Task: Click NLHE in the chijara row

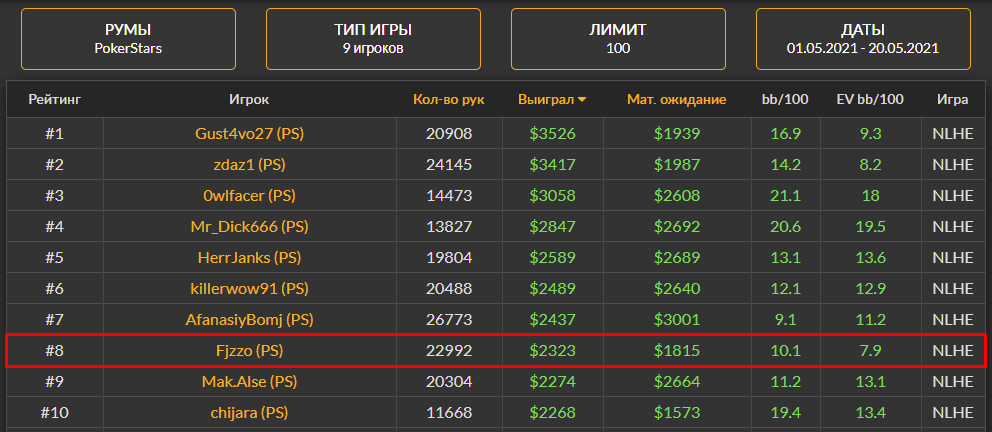Action: click(x=953, y=412)
